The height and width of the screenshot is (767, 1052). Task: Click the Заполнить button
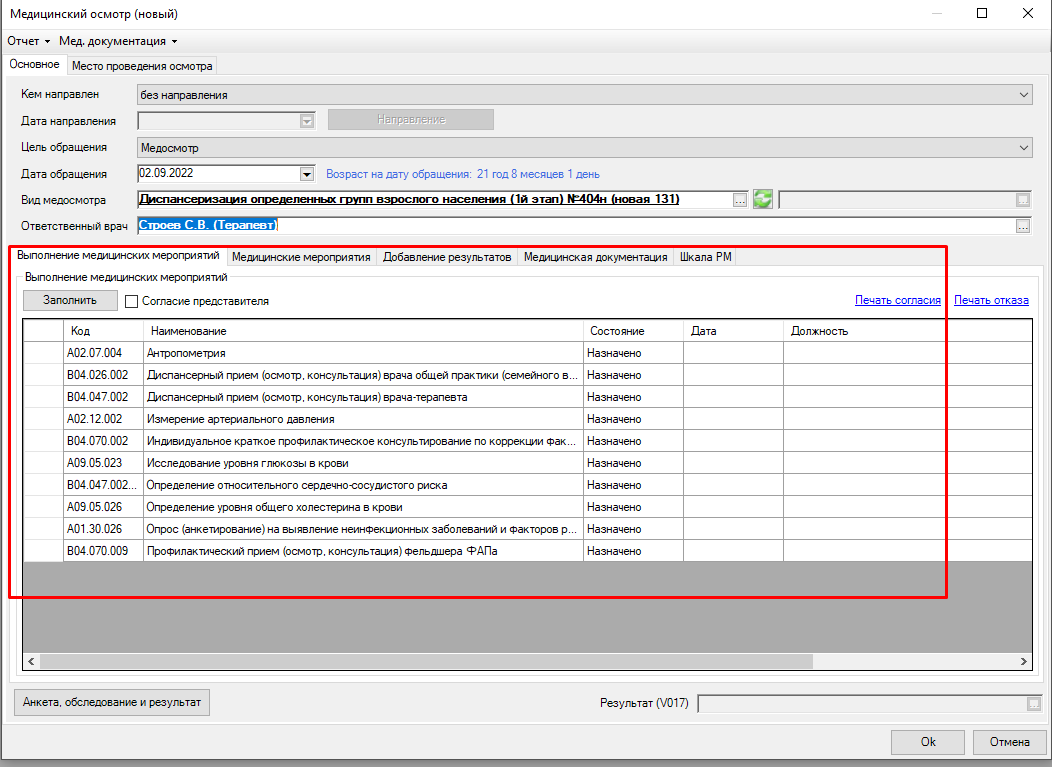(x=70, y=300)
